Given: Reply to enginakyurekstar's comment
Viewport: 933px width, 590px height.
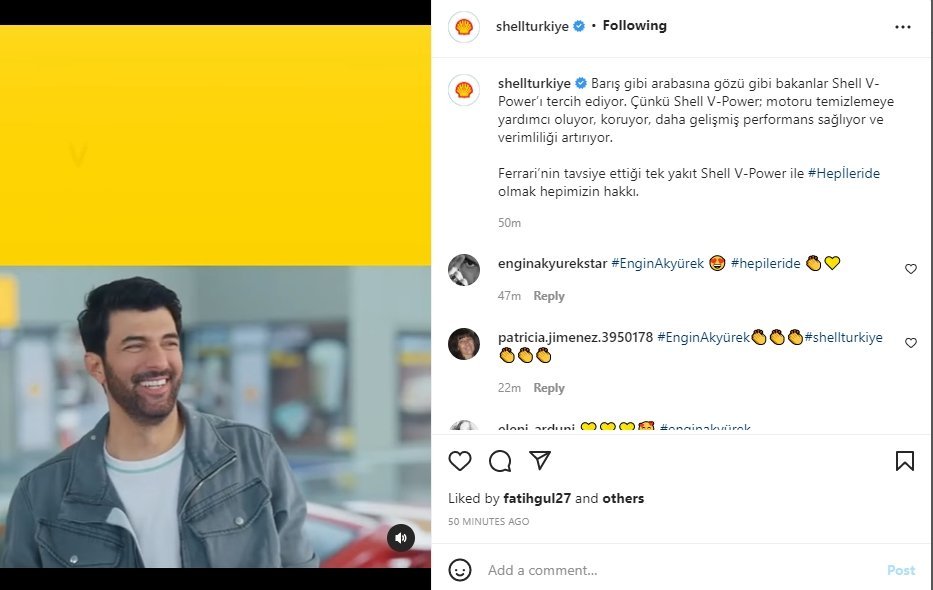Looking at the screenshot, I should coord(549,296).
